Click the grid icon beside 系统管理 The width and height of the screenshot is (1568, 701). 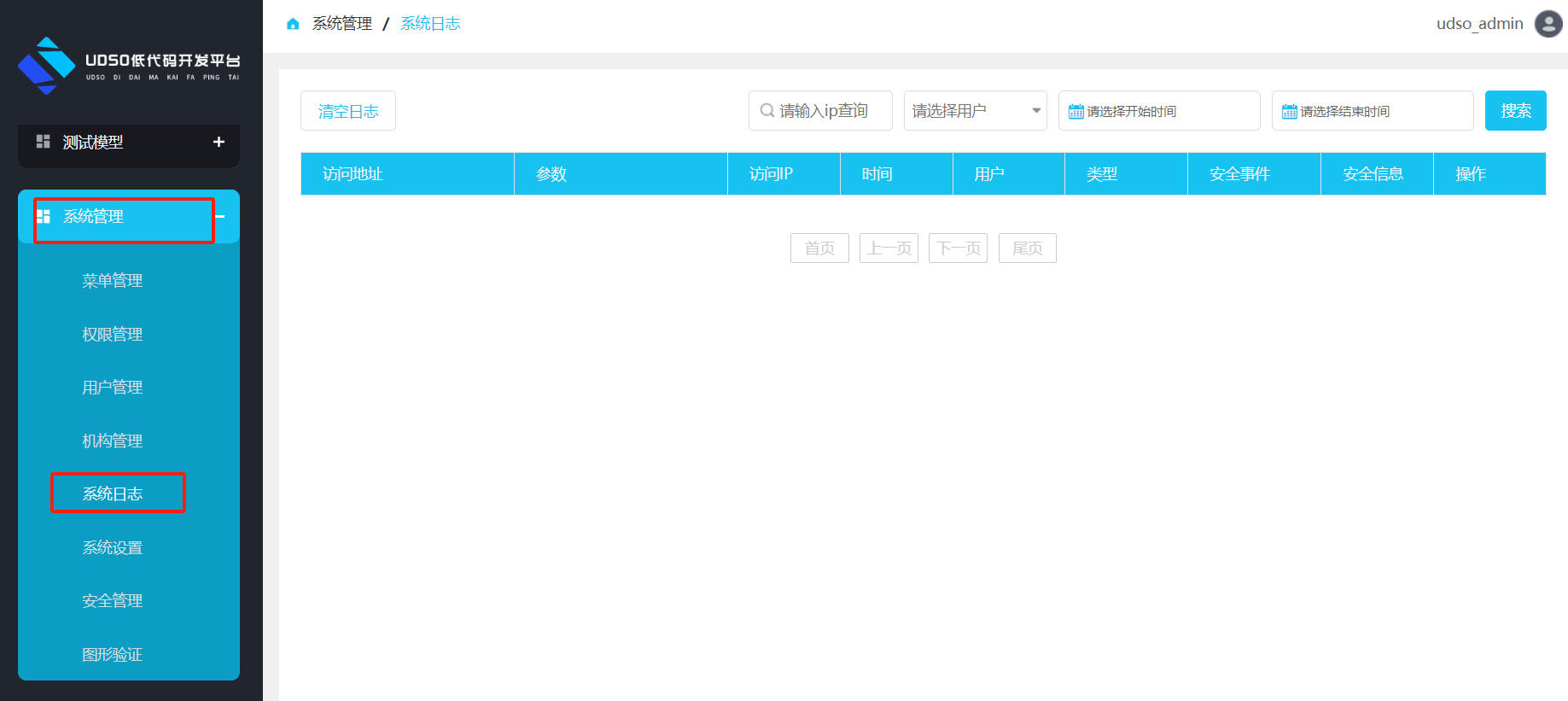[x=44, y=216]
